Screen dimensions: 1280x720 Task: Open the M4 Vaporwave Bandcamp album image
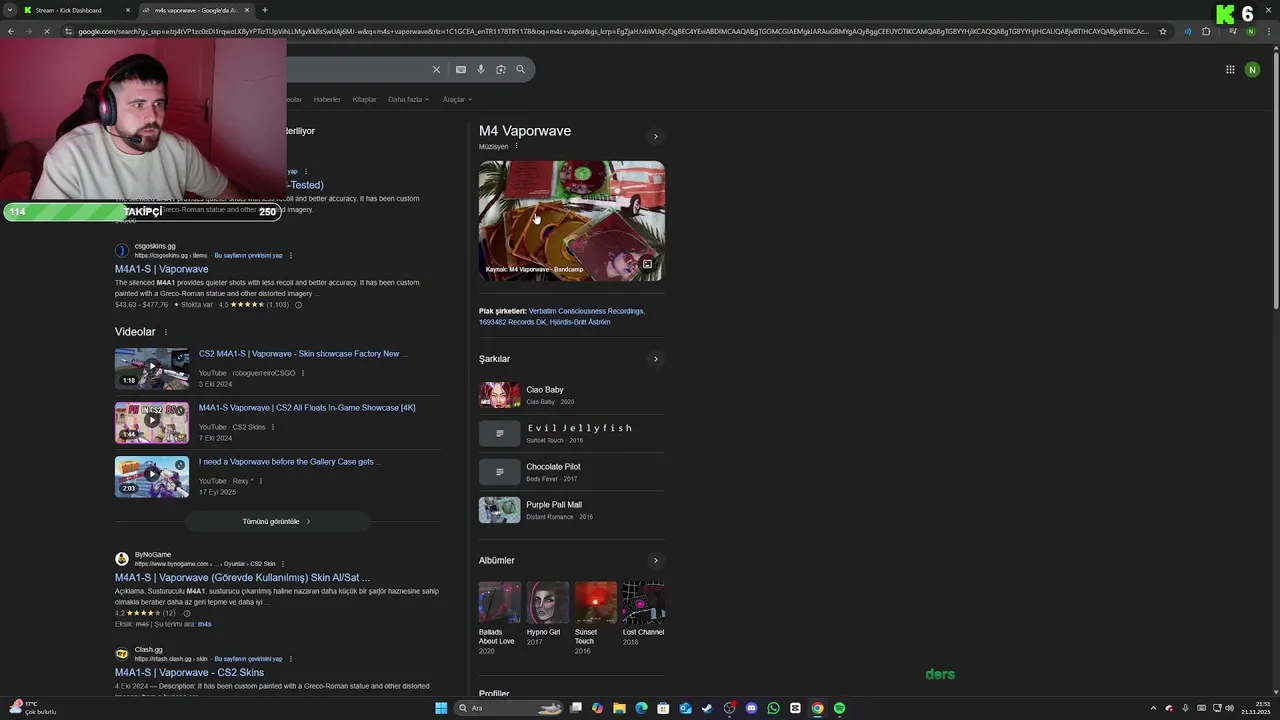[572, 221]
